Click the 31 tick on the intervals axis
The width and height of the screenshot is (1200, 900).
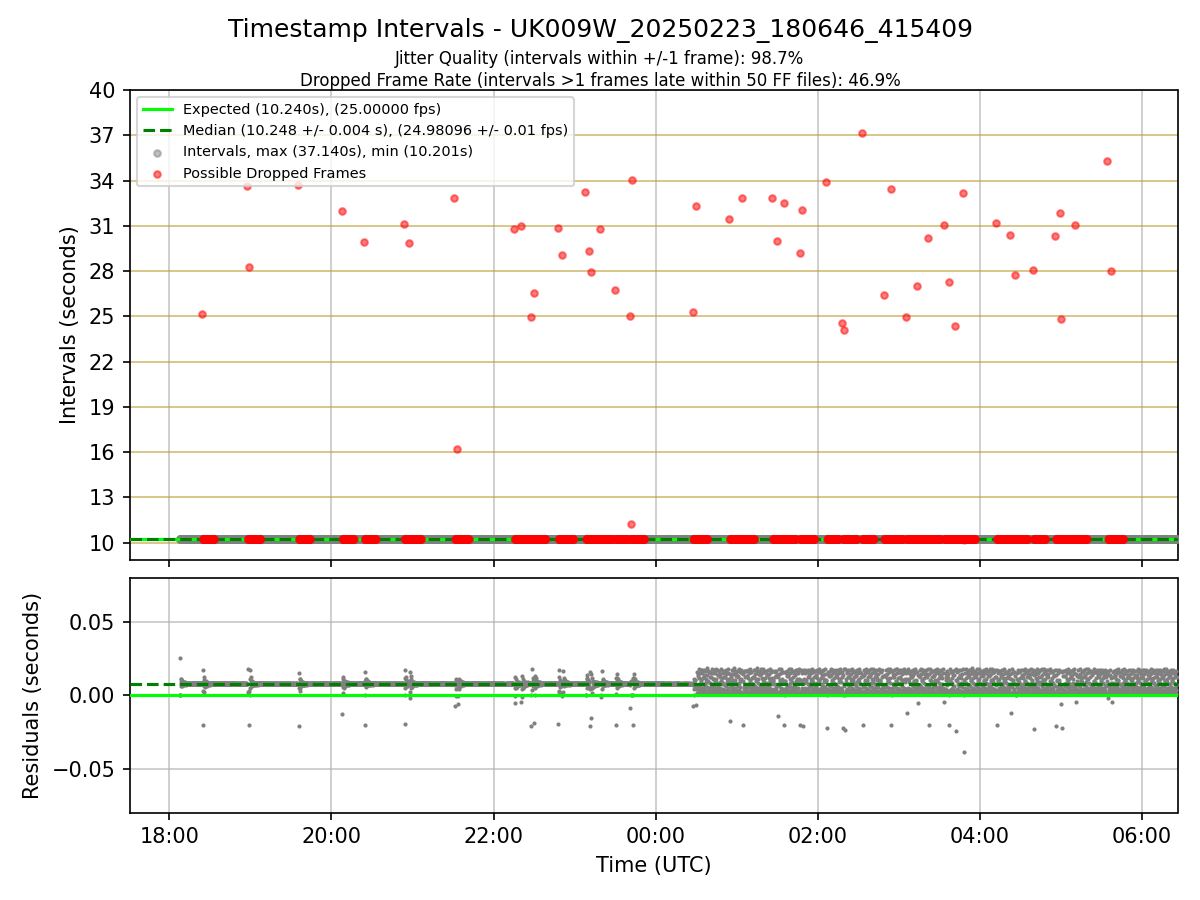pyautogui.click(x=104, y=226)
